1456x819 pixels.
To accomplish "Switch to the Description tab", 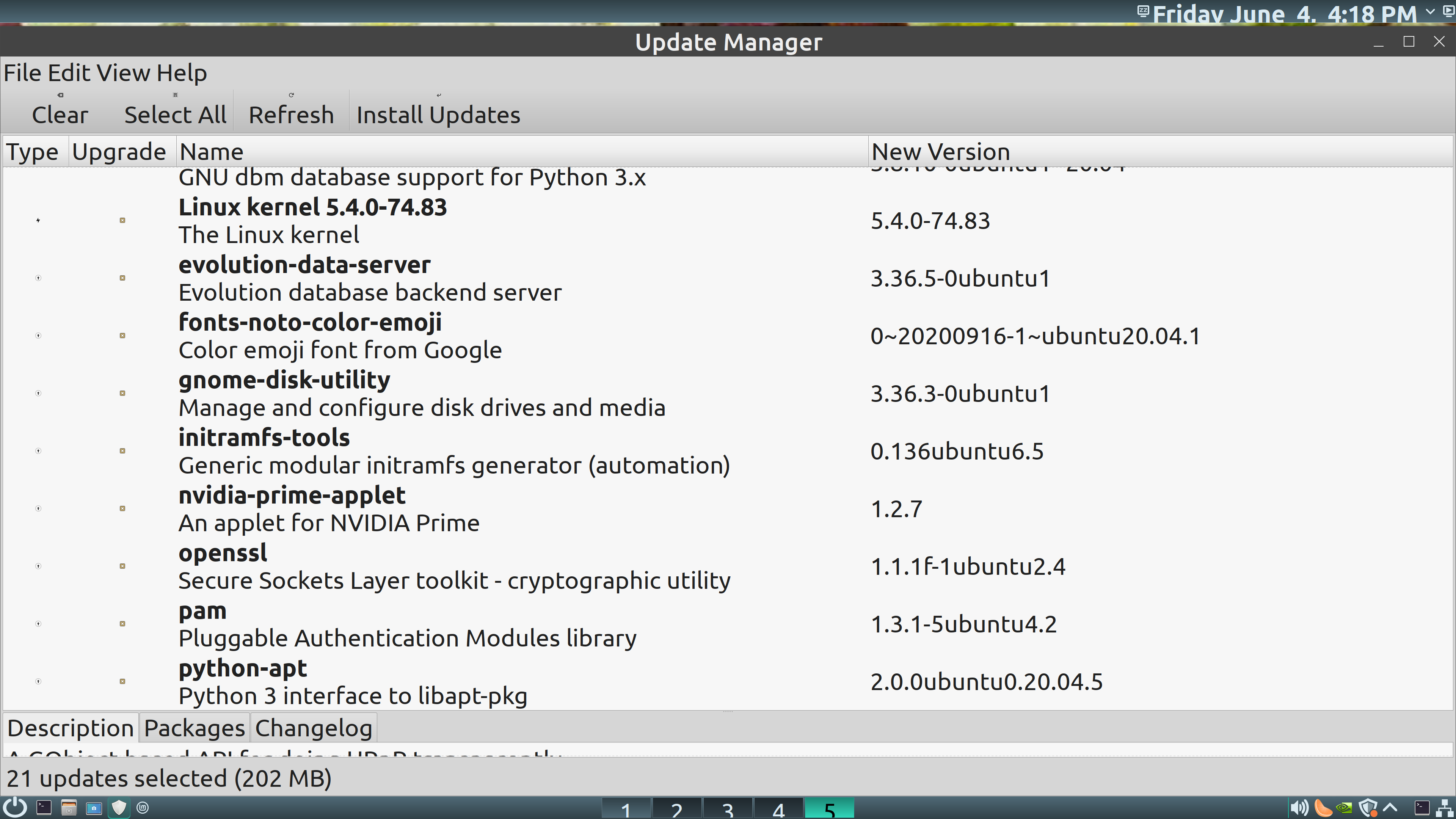I will click(71, 728).
